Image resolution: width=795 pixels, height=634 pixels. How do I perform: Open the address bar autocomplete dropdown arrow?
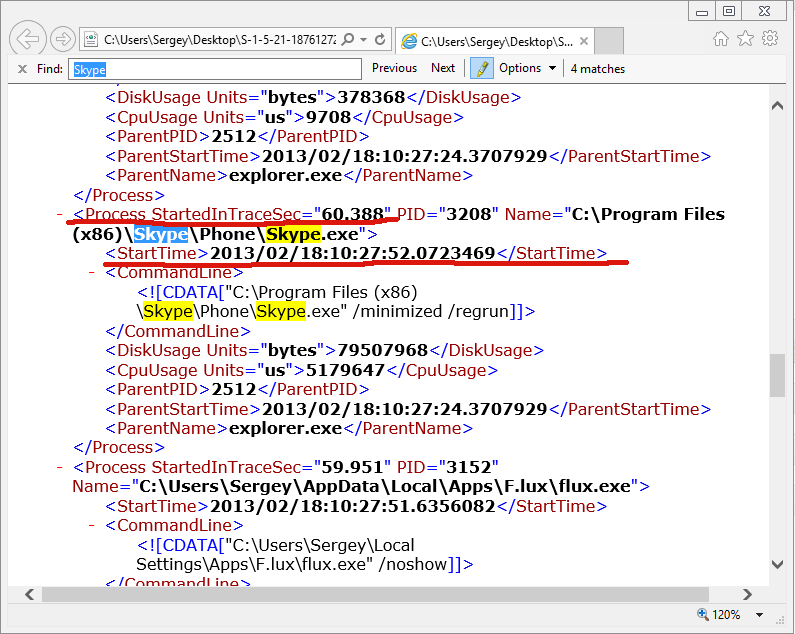pyautogui.click(x=364, y=39)
